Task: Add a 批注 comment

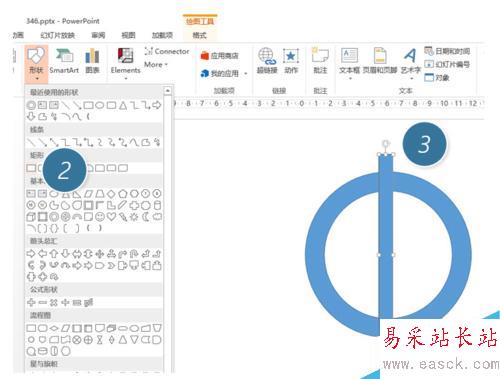Action: click(x=320, y=61)
